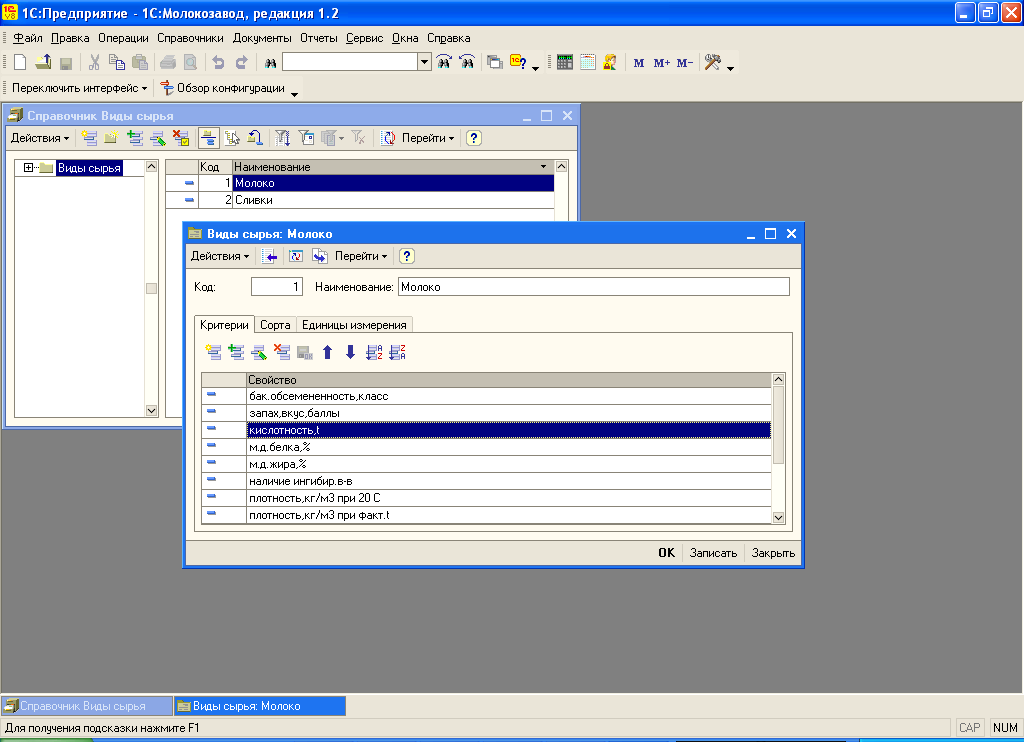
Task: Click the Copy icon in the main toolbar
Action: tap(117, 63)
